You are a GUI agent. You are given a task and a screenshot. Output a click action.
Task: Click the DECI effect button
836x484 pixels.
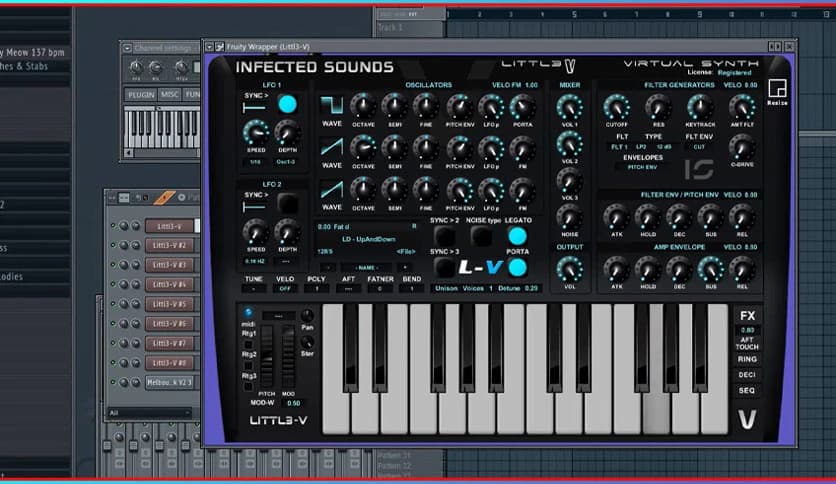[747, 375]
